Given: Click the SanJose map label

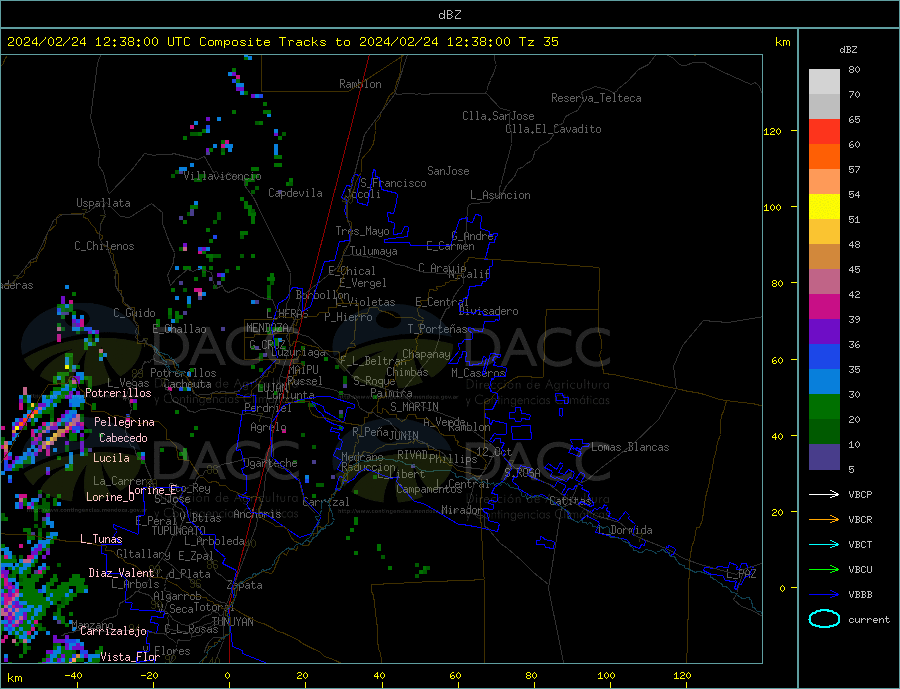Looking at the screenshot, I should [x=448, y=171].
